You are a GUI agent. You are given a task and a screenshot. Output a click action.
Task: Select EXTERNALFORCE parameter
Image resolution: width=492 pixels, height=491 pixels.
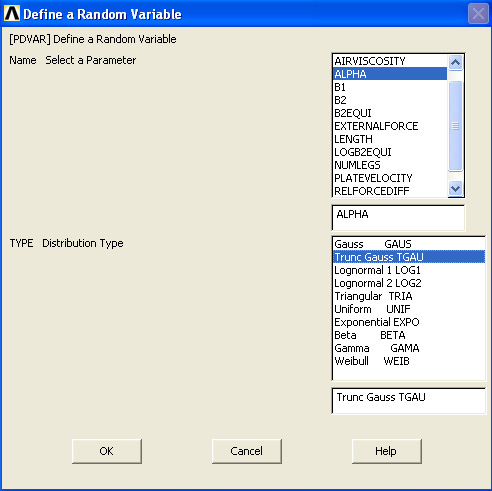tap(390, 126)
